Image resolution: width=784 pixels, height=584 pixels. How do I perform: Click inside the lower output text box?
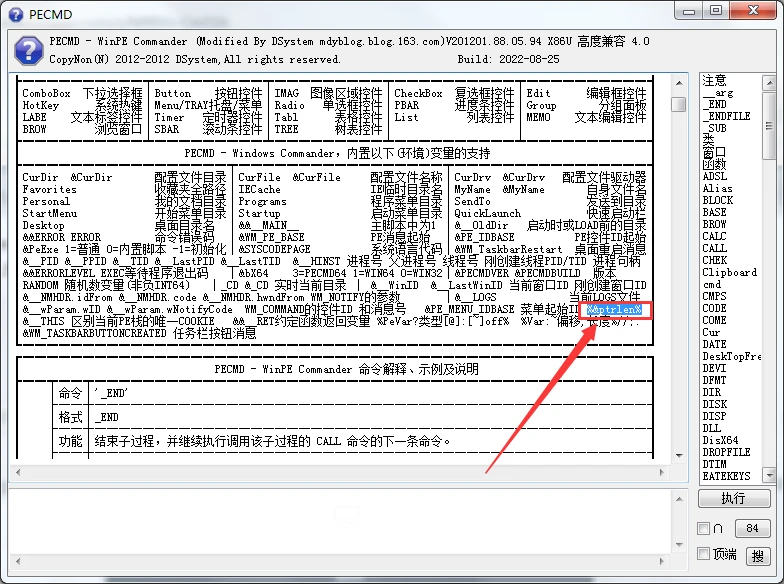(x=340, y=522)
